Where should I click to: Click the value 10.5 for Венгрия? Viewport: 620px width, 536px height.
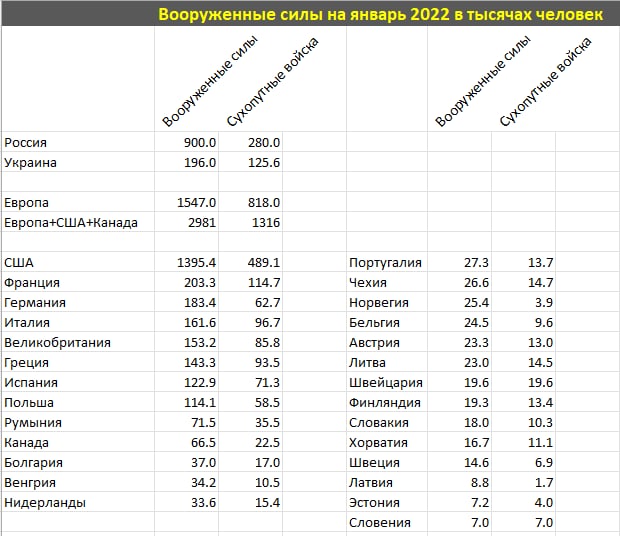(267, 483)
